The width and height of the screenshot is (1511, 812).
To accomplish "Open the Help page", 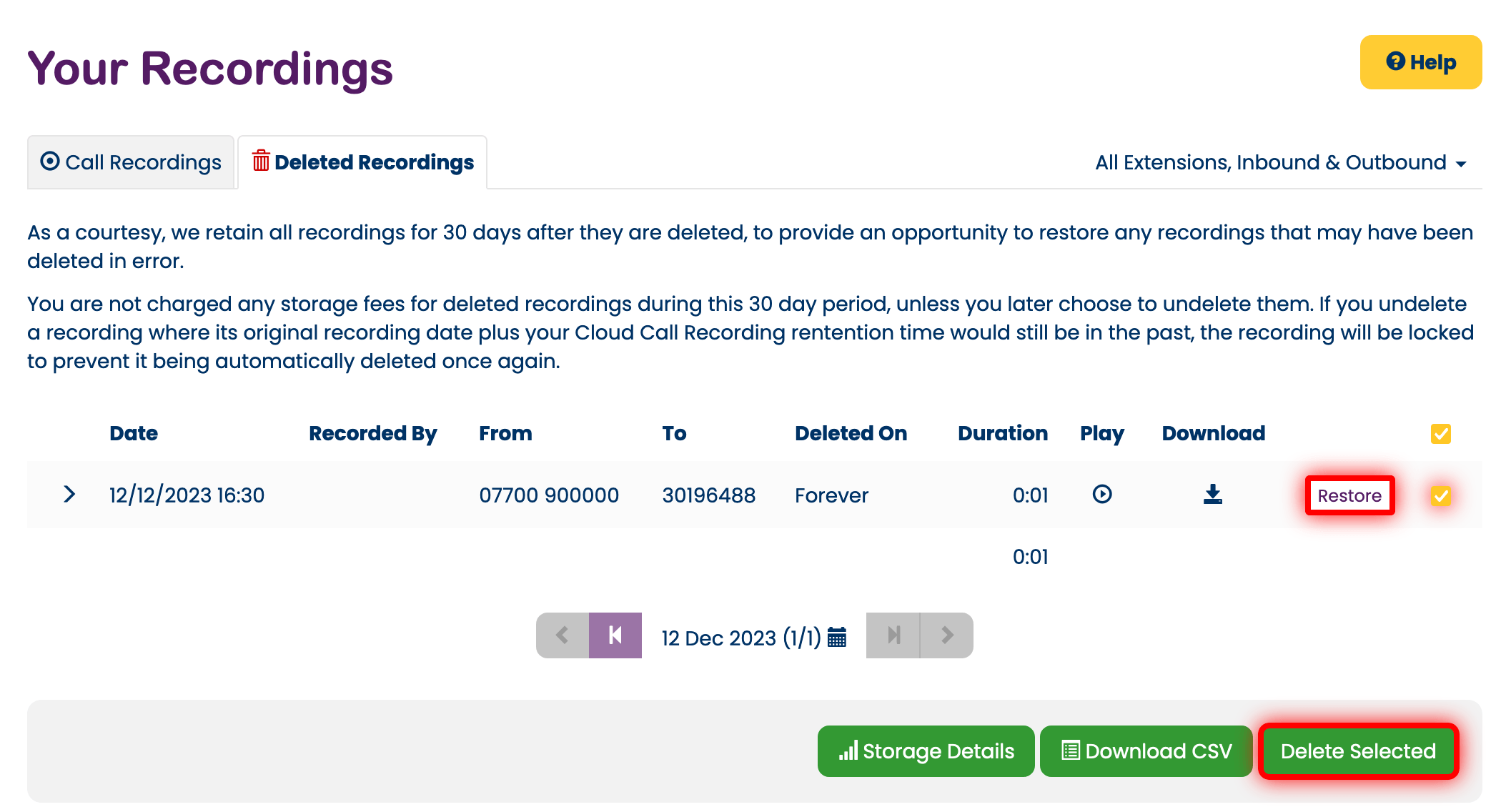I will click(1420, 62).
